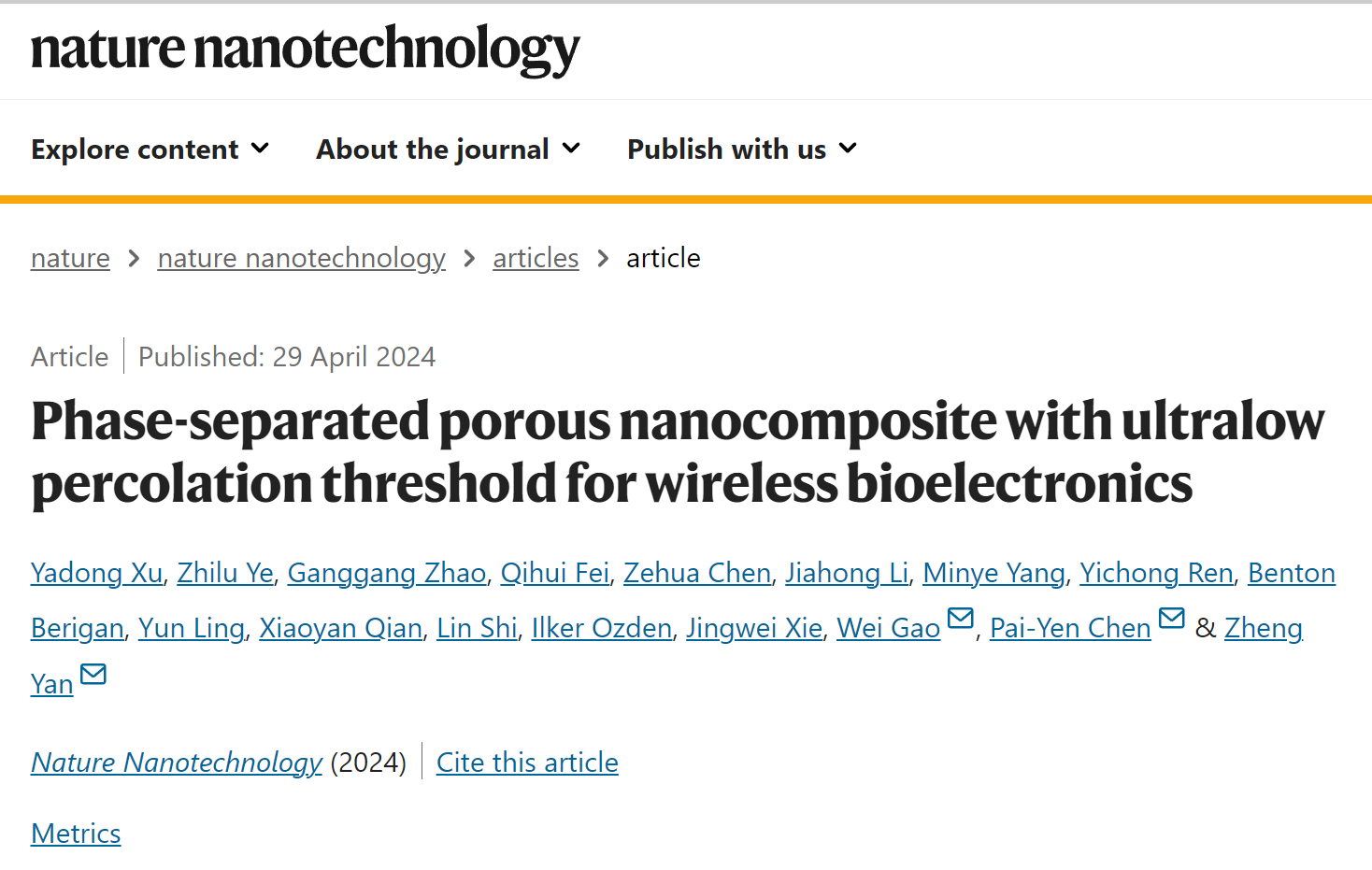Click the envelope icon next to Wei Gao
This screenshot has width=1372, height=870.
(x=960, y=618)
